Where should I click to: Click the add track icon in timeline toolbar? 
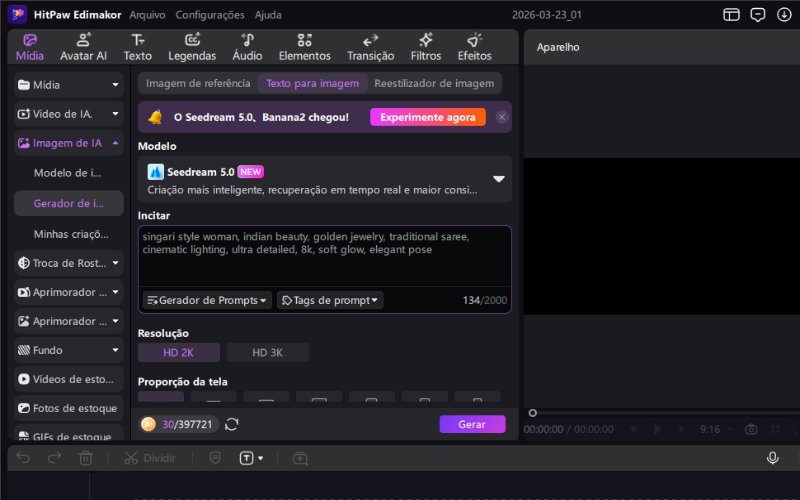click(x=301, y=458)
